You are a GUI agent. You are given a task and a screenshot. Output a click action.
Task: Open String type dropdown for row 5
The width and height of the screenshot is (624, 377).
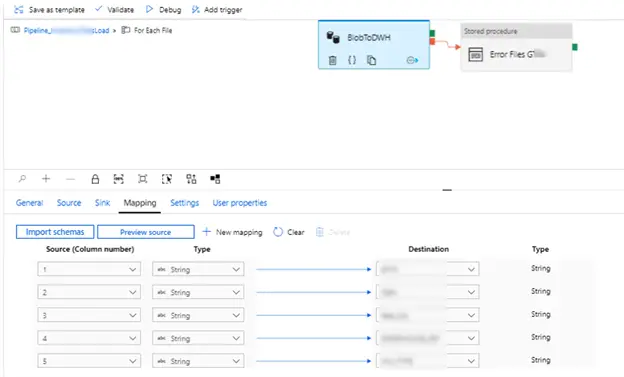[x=198, y=361]
